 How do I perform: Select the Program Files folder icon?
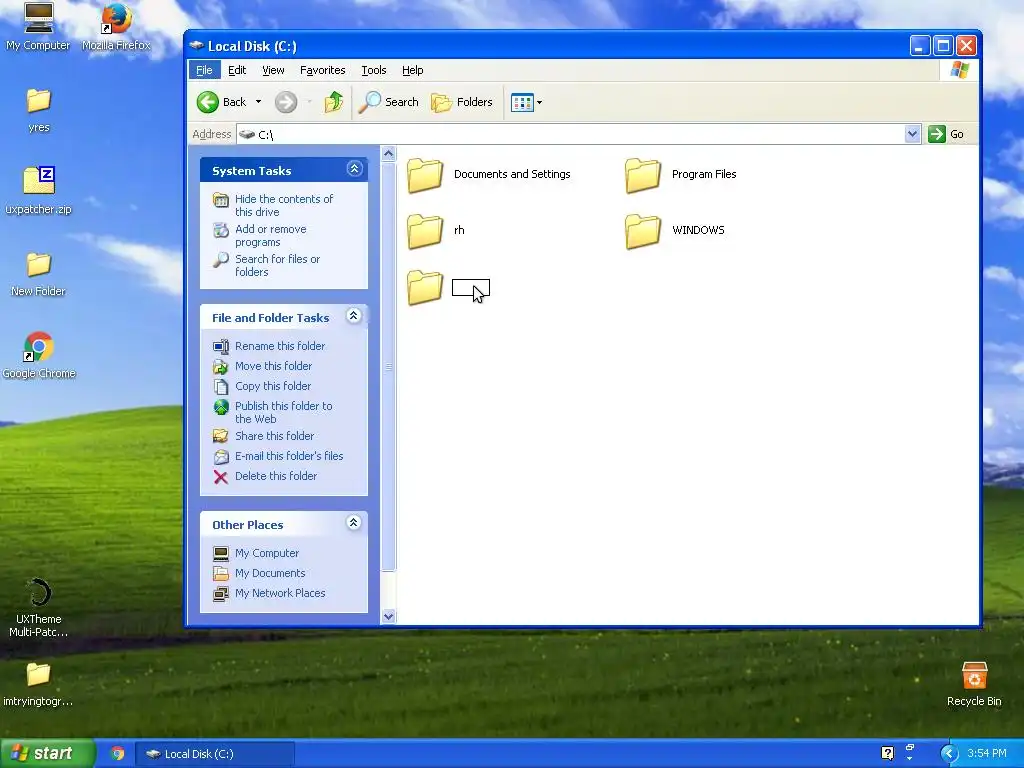(643, 175)
